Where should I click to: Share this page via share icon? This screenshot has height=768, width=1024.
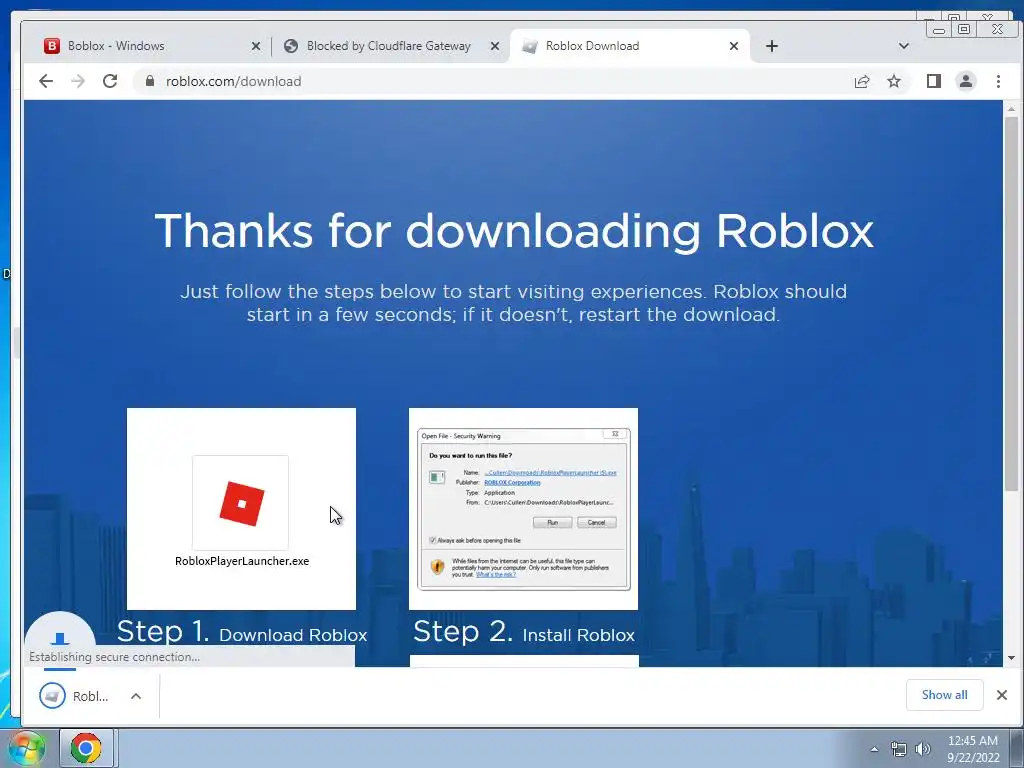862,81
